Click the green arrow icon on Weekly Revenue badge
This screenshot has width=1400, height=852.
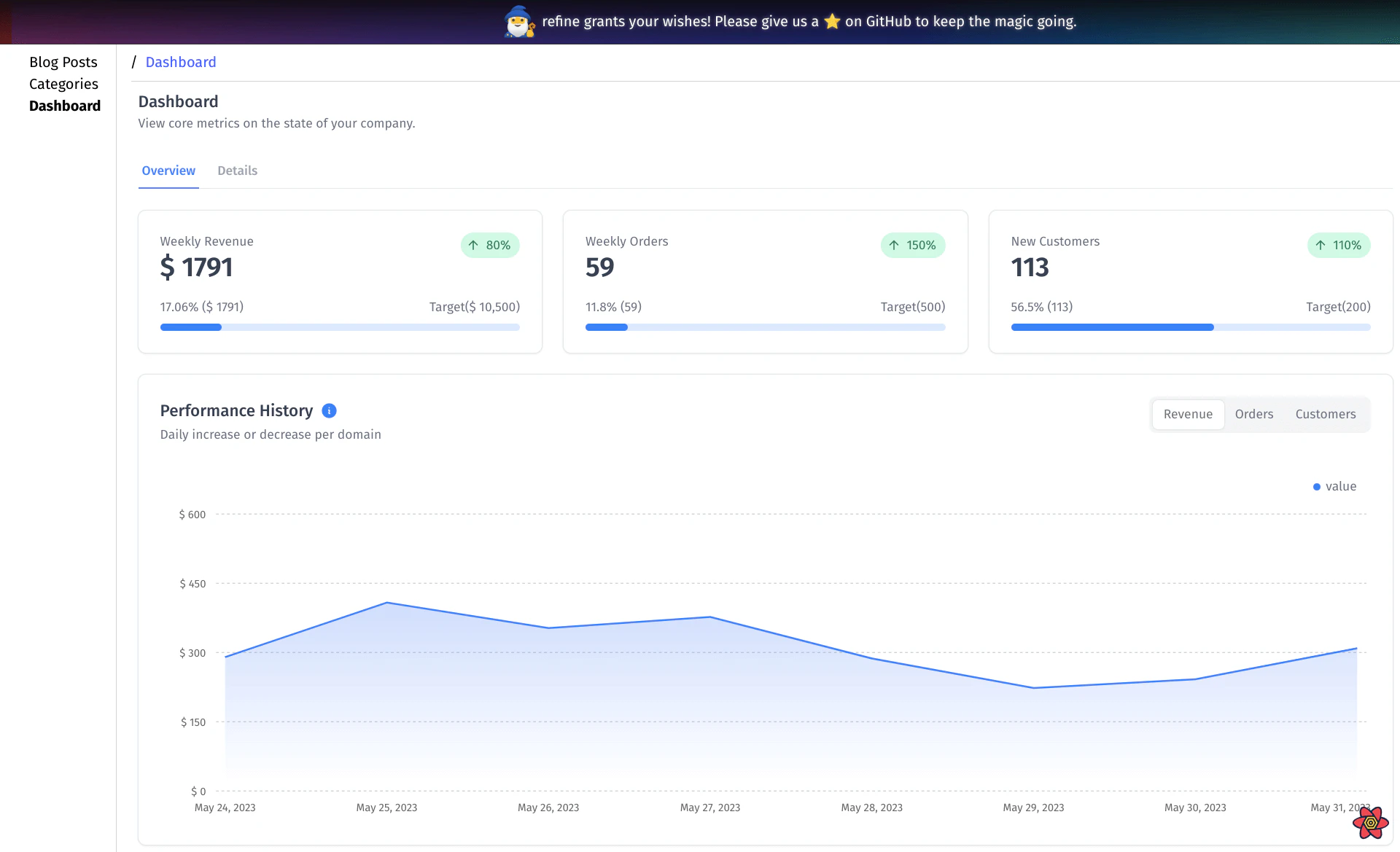pyautogui.click(x=472, y=245)
